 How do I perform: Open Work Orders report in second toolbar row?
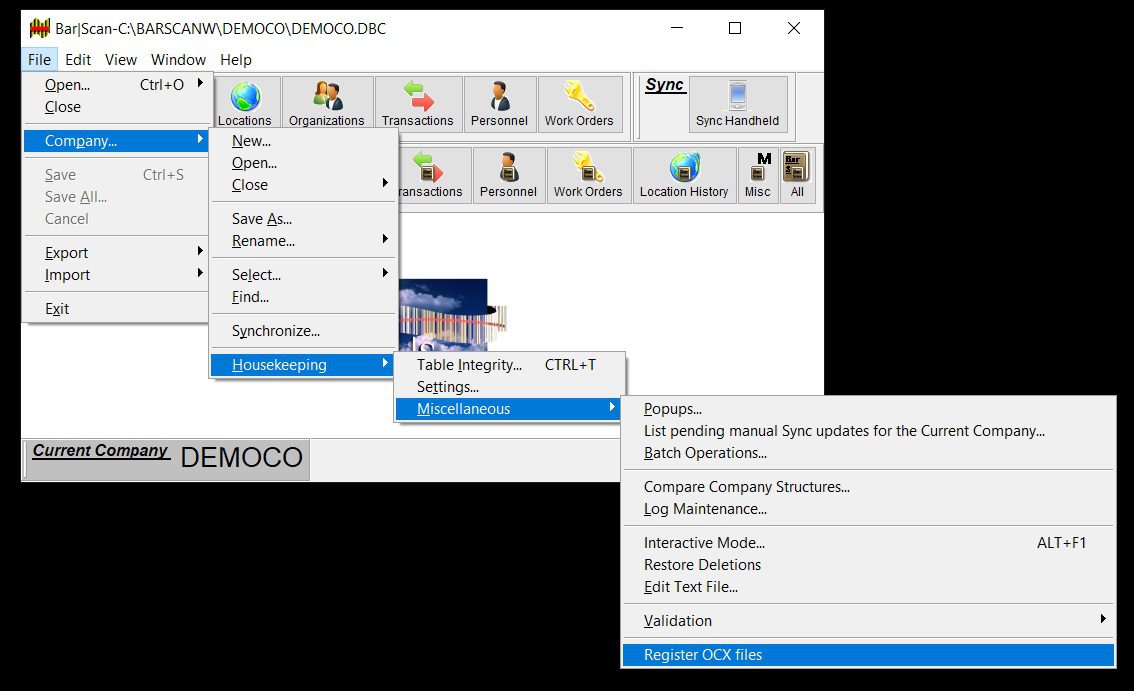(x=588, y=175)
